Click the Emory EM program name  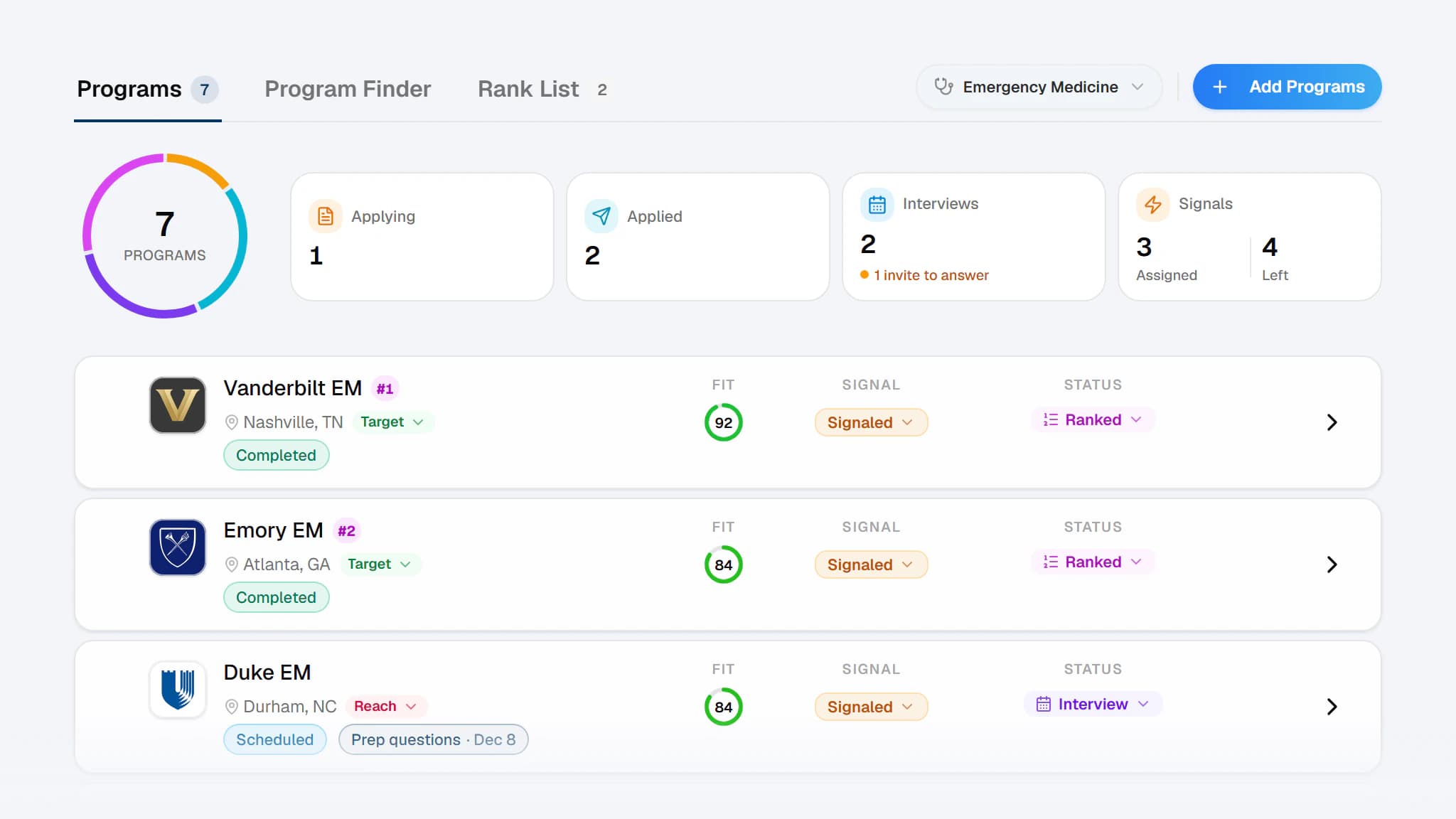(273, 530)
